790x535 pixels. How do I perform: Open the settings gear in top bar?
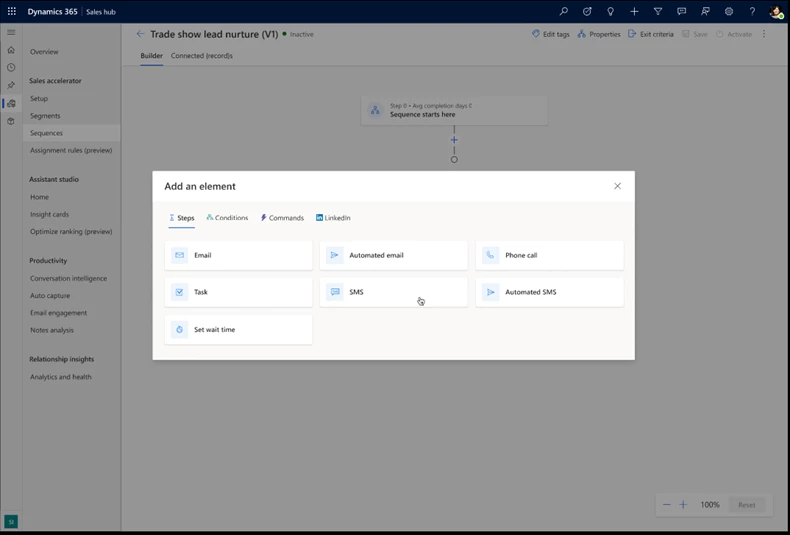click(x=729, y=11)
